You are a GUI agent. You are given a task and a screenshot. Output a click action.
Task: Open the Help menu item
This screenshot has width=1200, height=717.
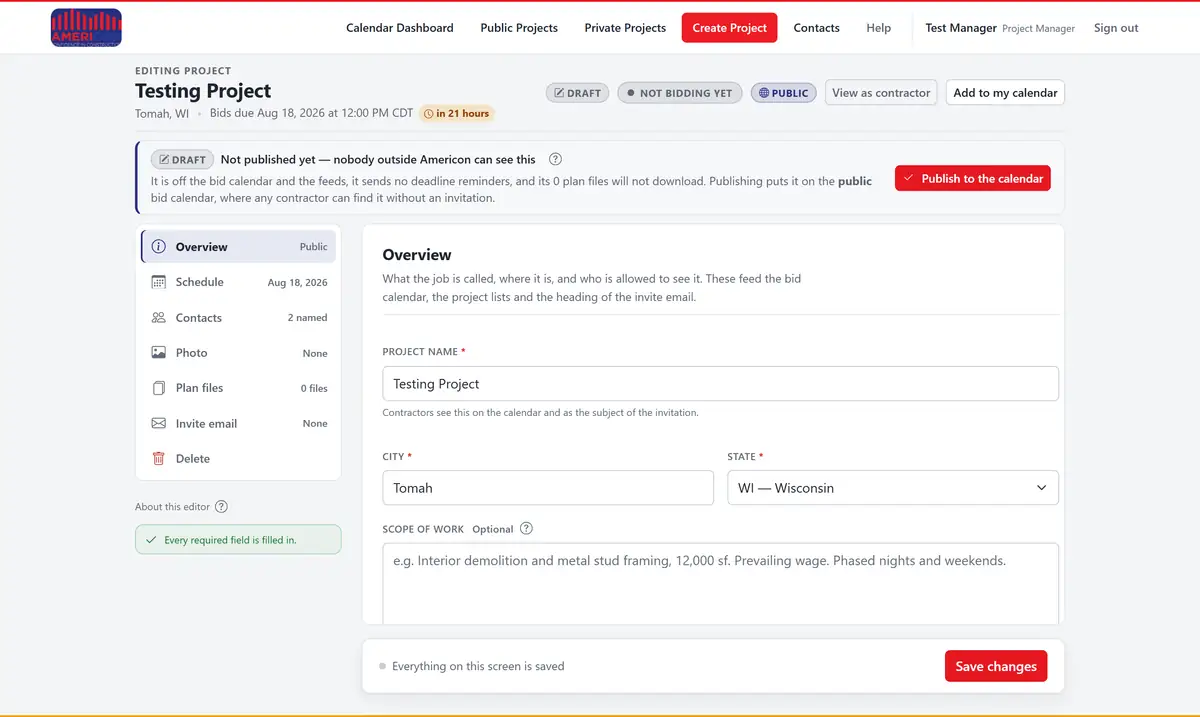click(878, 28)
